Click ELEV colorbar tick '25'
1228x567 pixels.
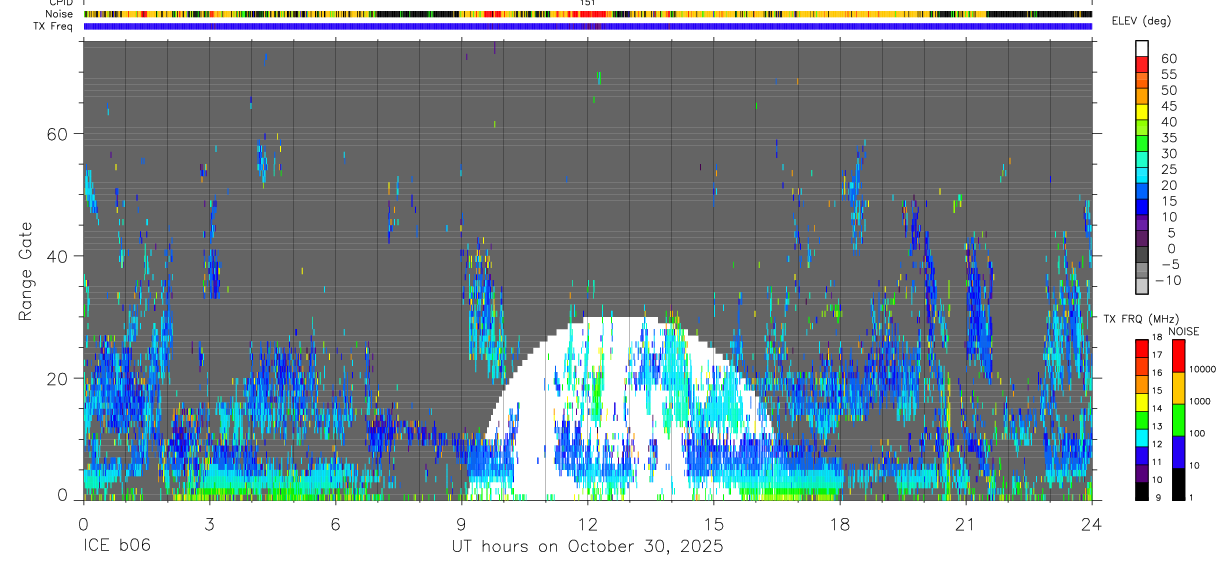pos(1168,169)
